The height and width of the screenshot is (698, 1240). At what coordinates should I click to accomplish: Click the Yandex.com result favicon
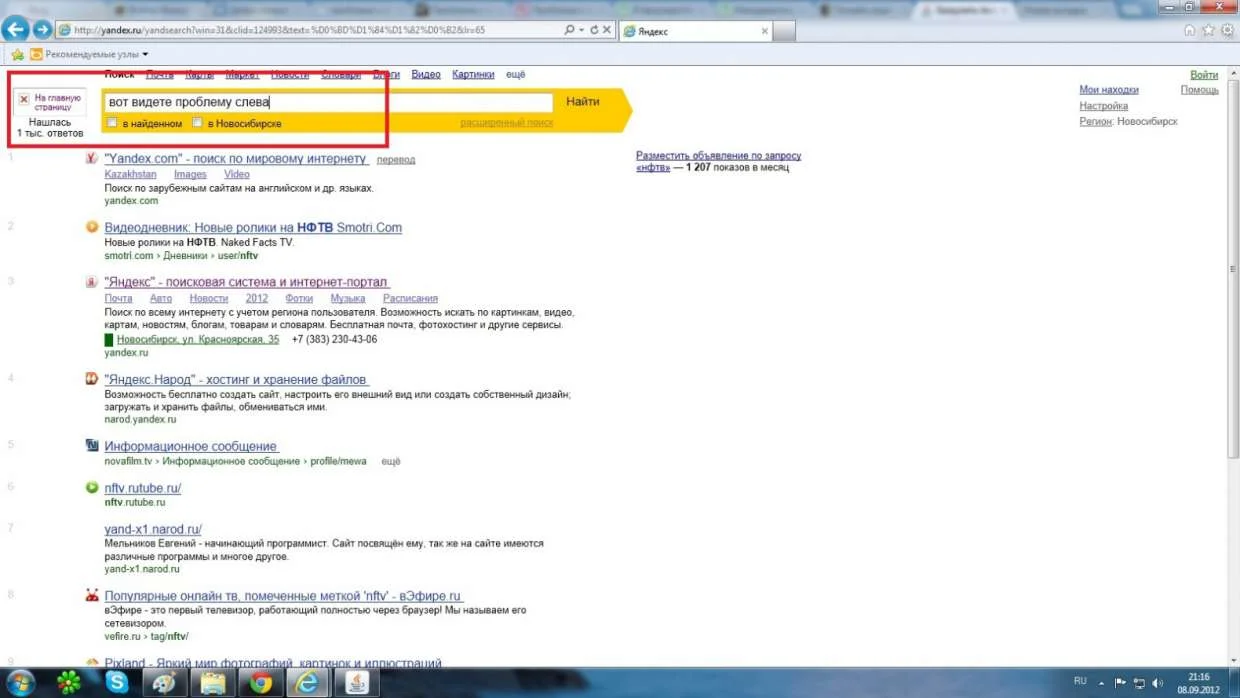91,159
